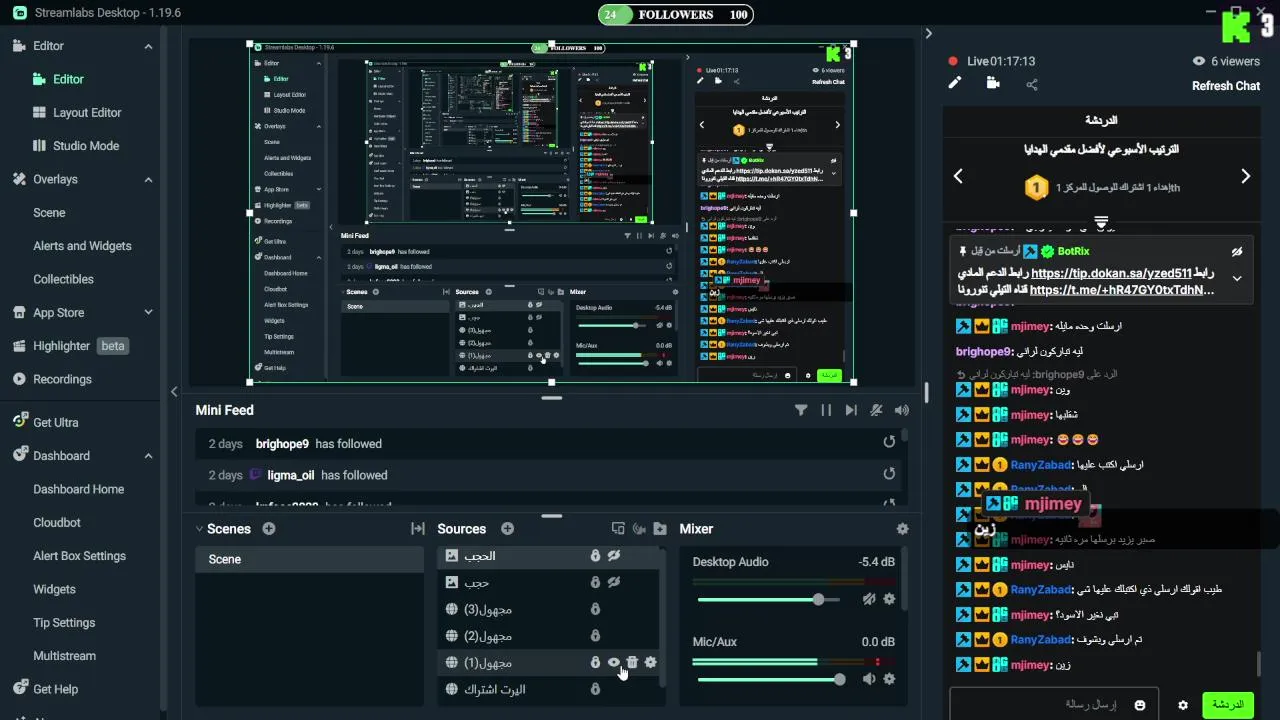Click the share icon under Live timer
1280x720 pixels.
coord(1032,85)
